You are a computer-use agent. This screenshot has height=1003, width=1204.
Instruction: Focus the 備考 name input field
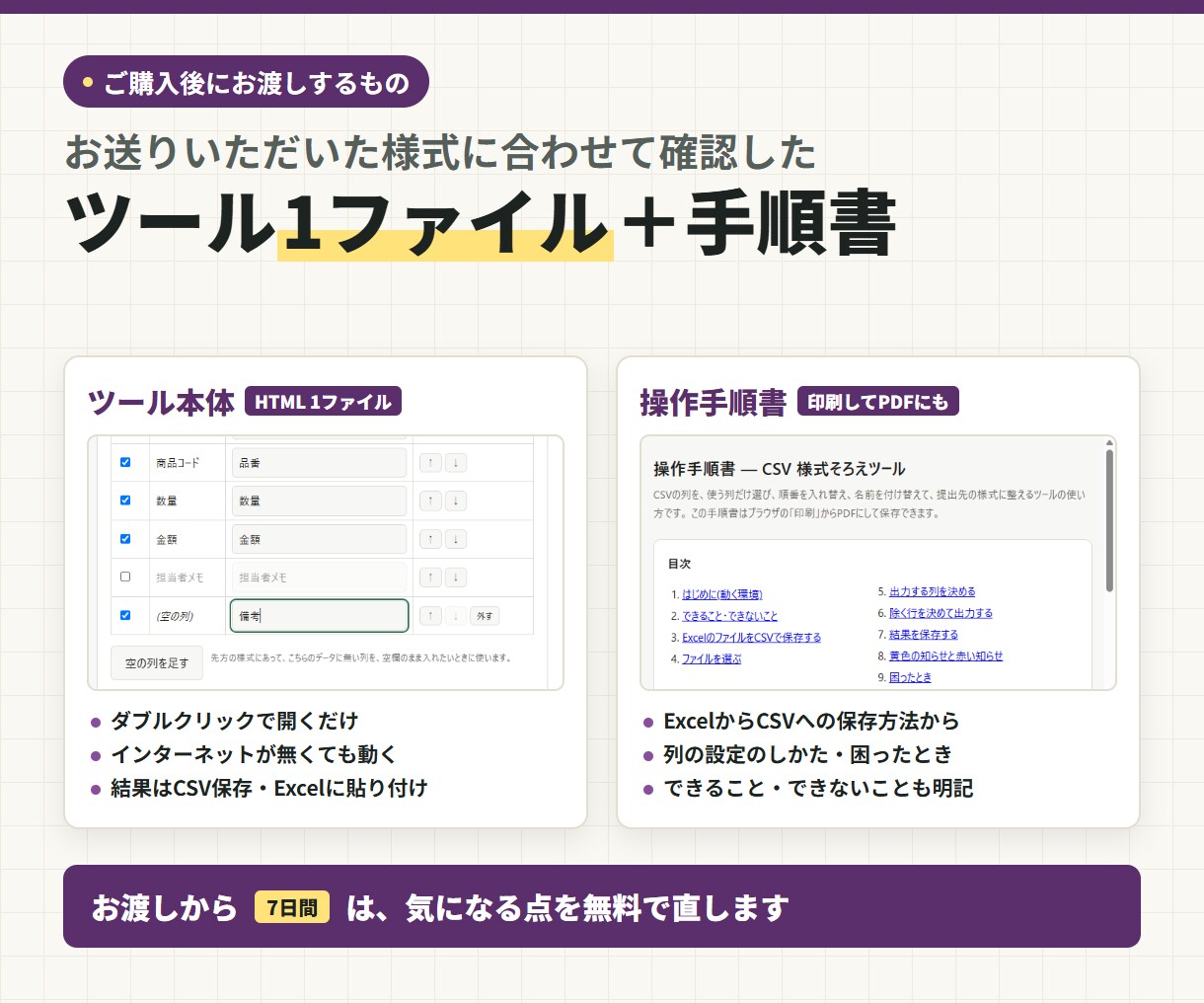coord(319,616)
